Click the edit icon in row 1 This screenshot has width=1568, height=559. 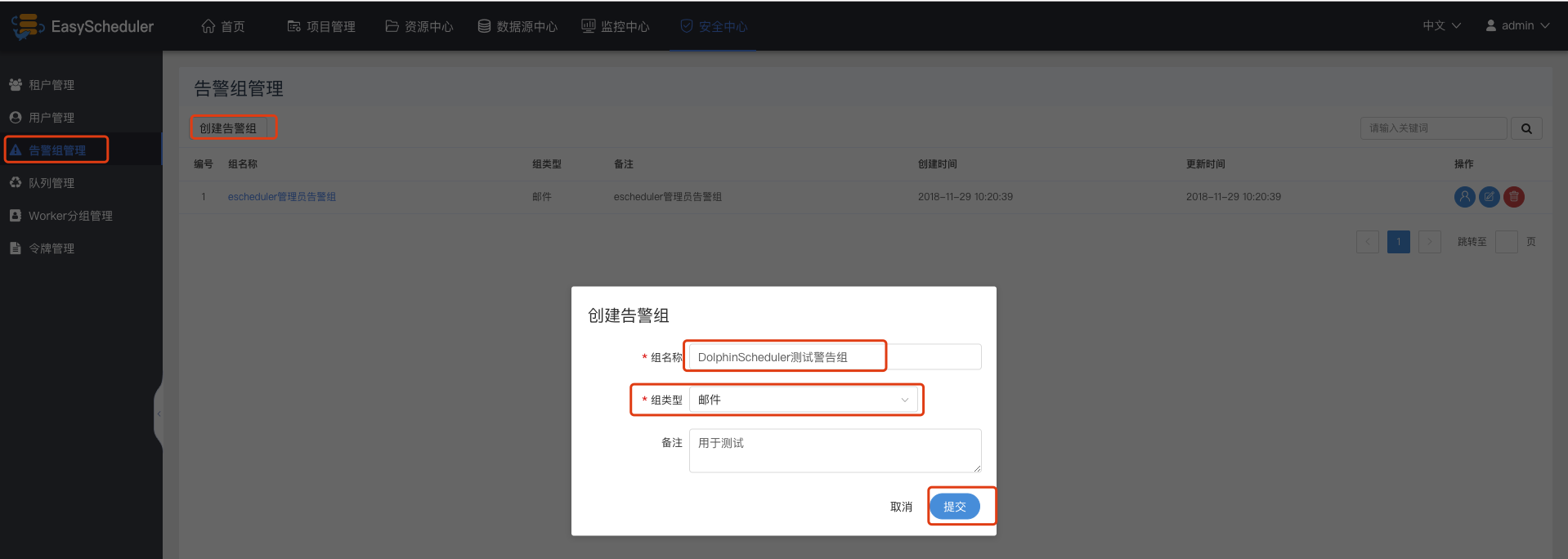click(1490, 197)
